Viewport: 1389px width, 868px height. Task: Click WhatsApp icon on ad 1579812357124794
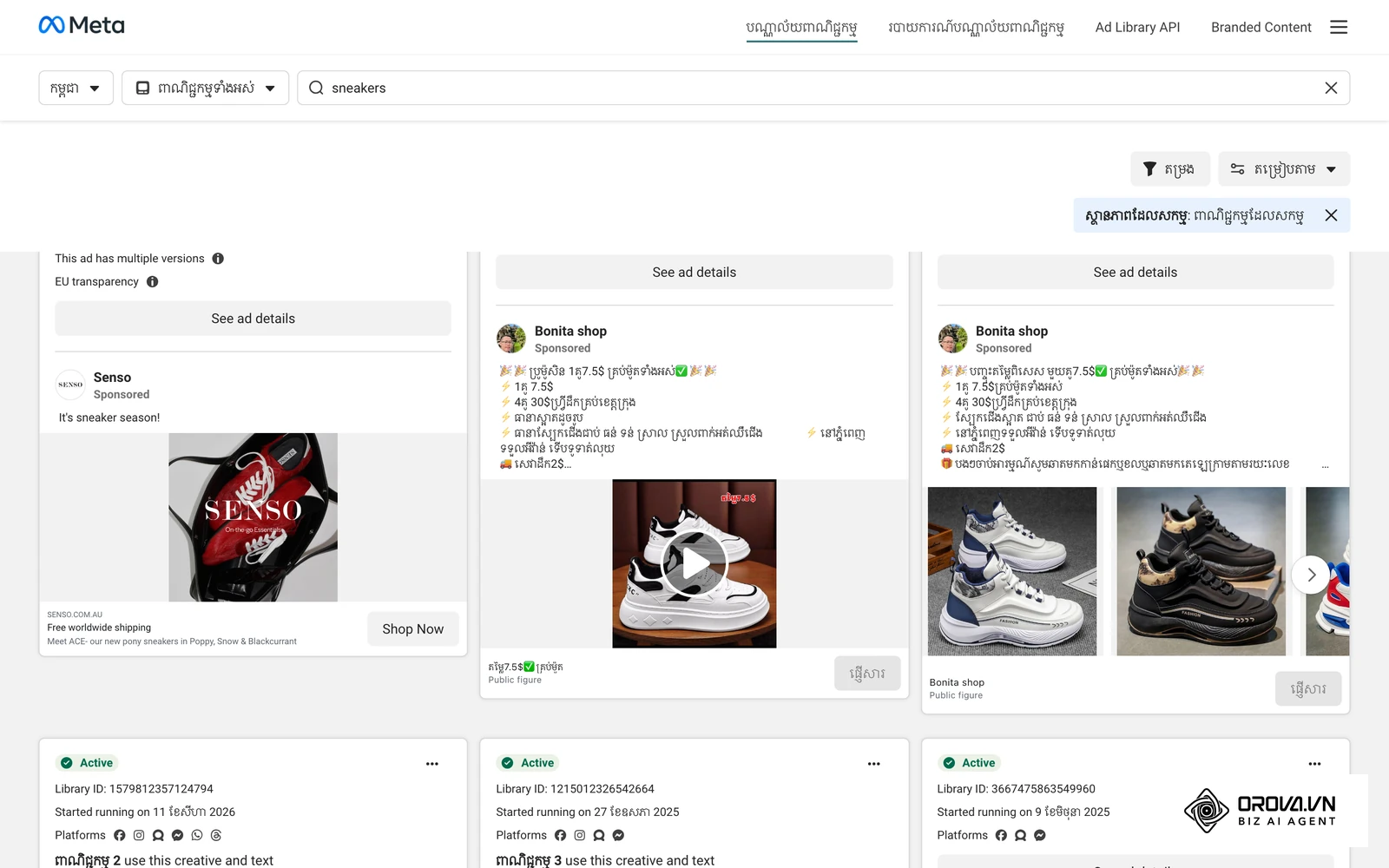click(197, 835)
